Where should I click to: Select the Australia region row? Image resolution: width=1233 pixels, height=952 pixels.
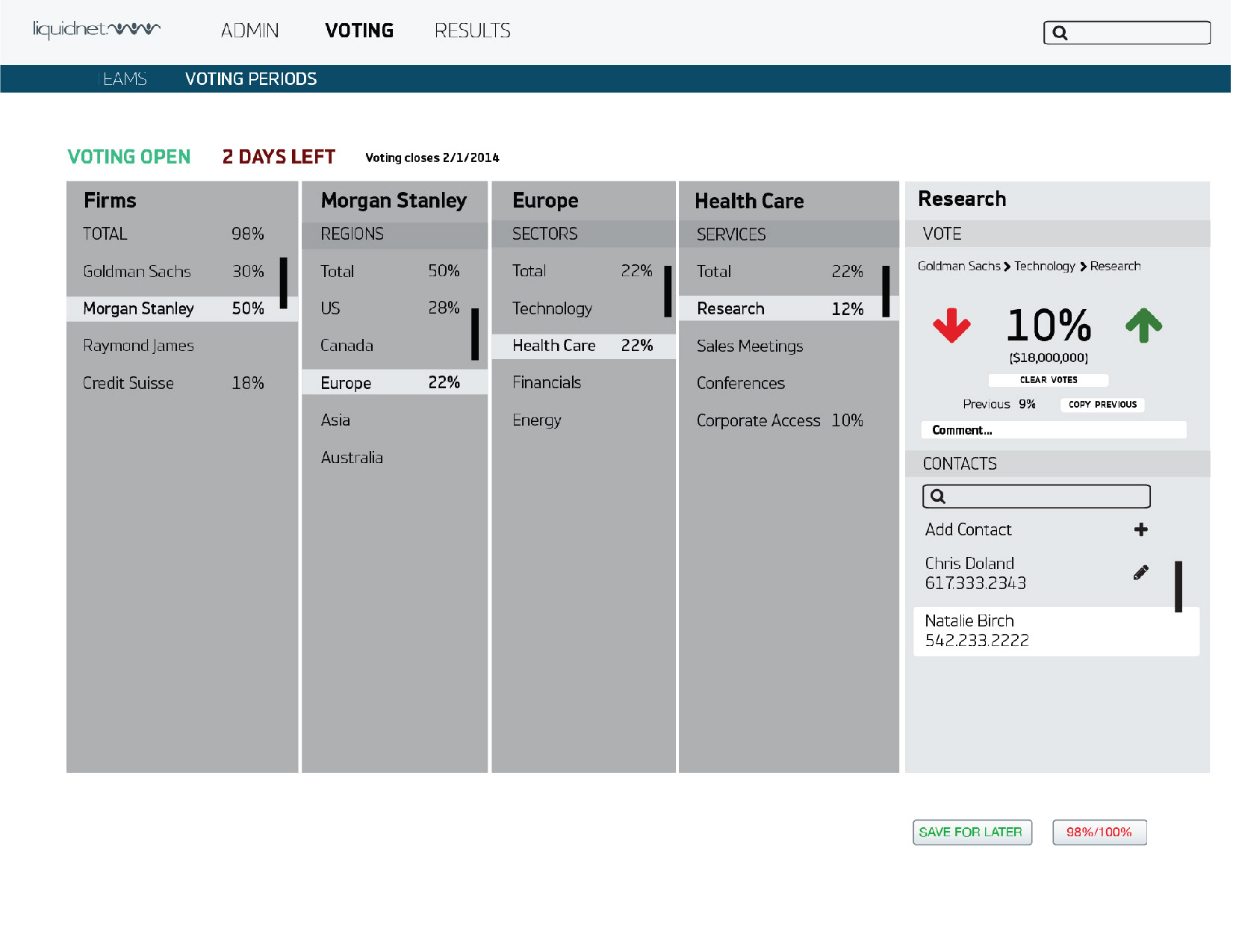(395, 458)
